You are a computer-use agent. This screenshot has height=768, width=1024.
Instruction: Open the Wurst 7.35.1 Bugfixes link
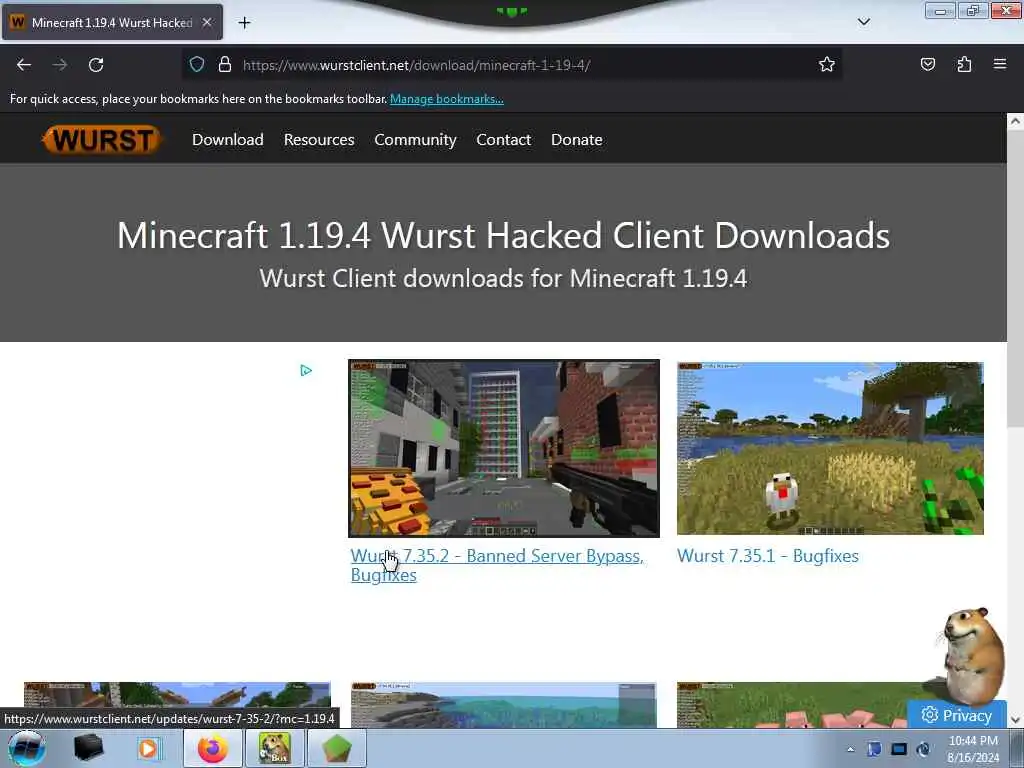coord(767,556)
